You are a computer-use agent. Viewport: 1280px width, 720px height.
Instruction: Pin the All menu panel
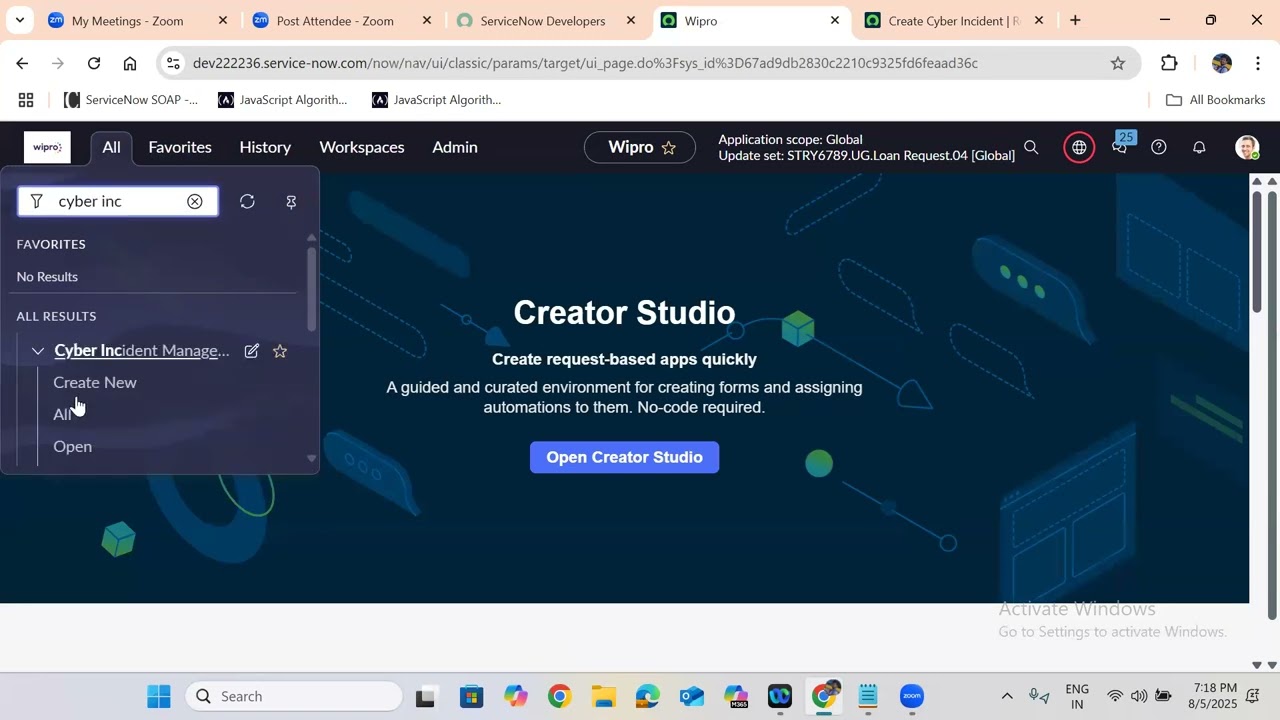[x=291, y=202]
